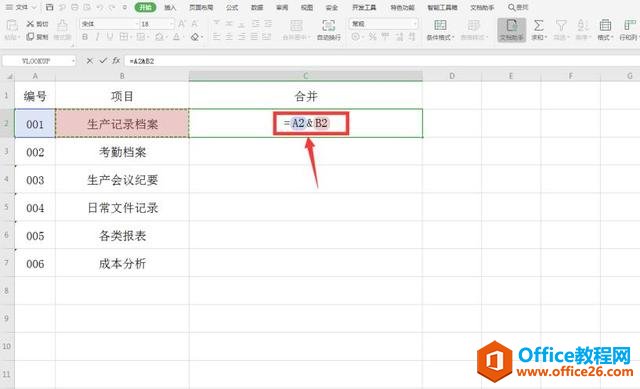Open the 智能工具箱 tab

[442, 7]
